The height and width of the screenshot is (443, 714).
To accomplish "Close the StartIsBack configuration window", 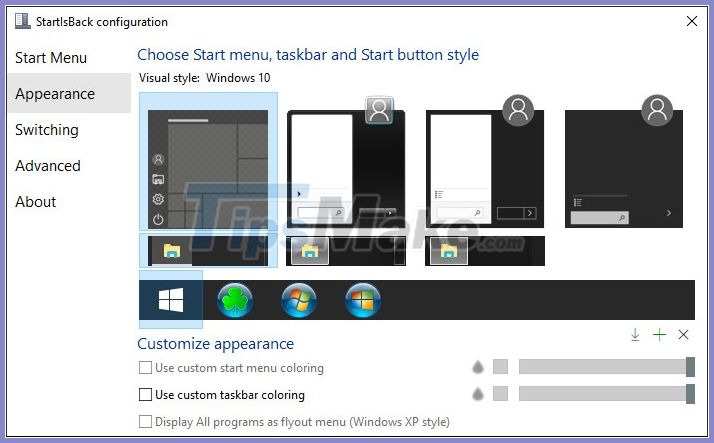I will coord(692,21).
